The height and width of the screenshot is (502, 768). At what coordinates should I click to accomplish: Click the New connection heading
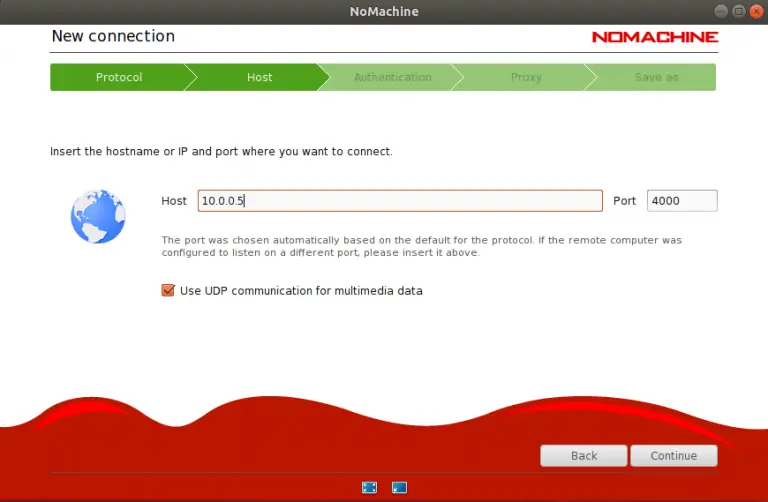click(113, 36)
